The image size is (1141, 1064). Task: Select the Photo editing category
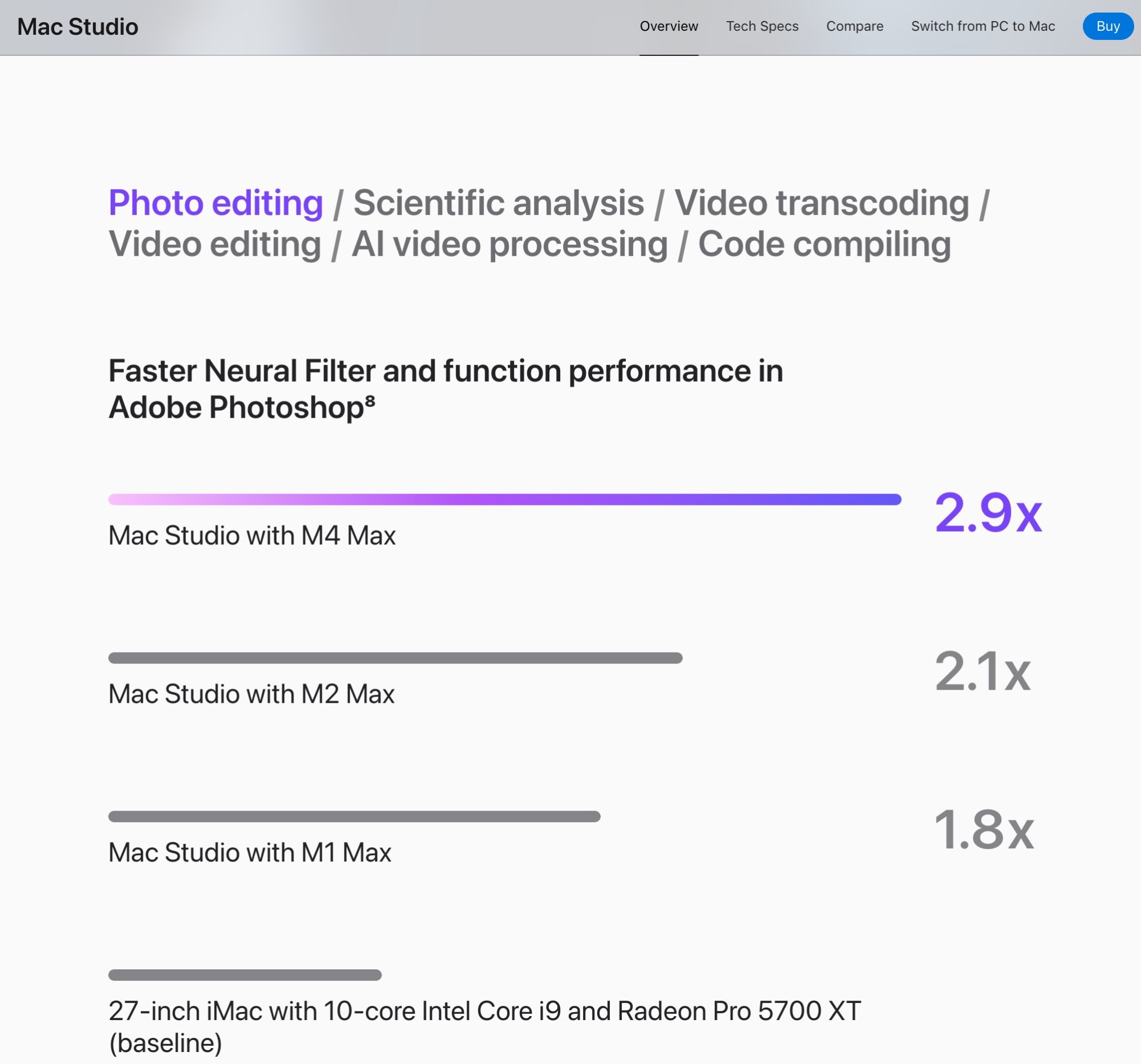click(x=216, y=203)
